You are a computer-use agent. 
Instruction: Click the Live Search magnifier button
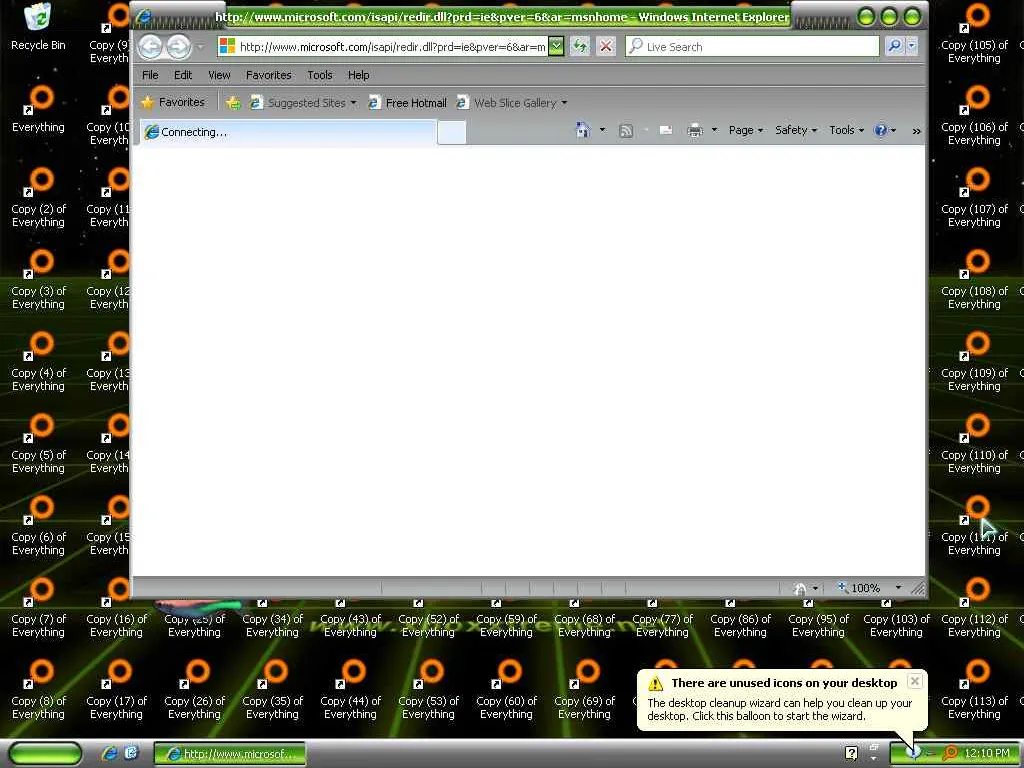click(895, 46)
